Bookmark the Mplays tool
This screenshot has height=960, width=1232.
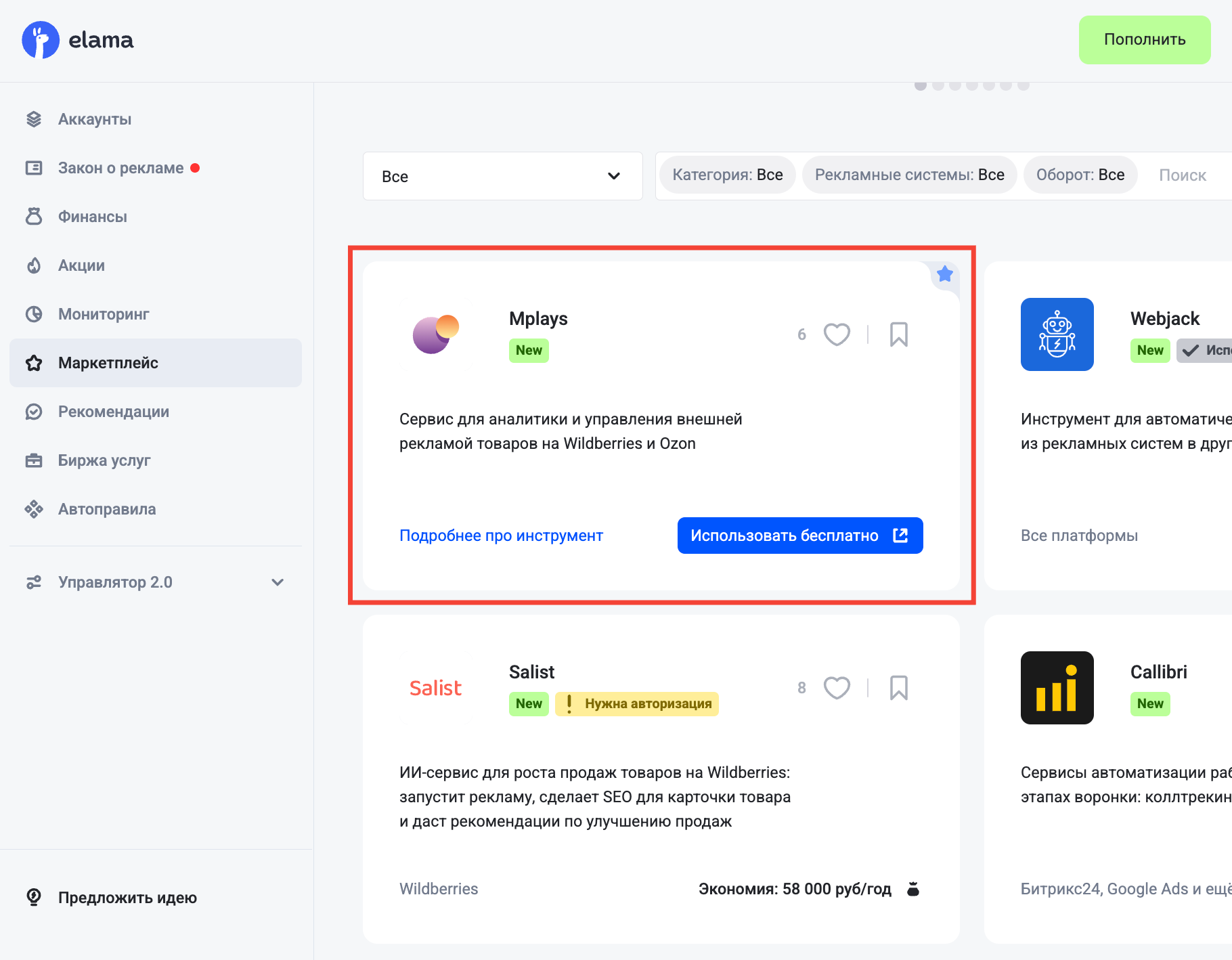click(898, 334)
